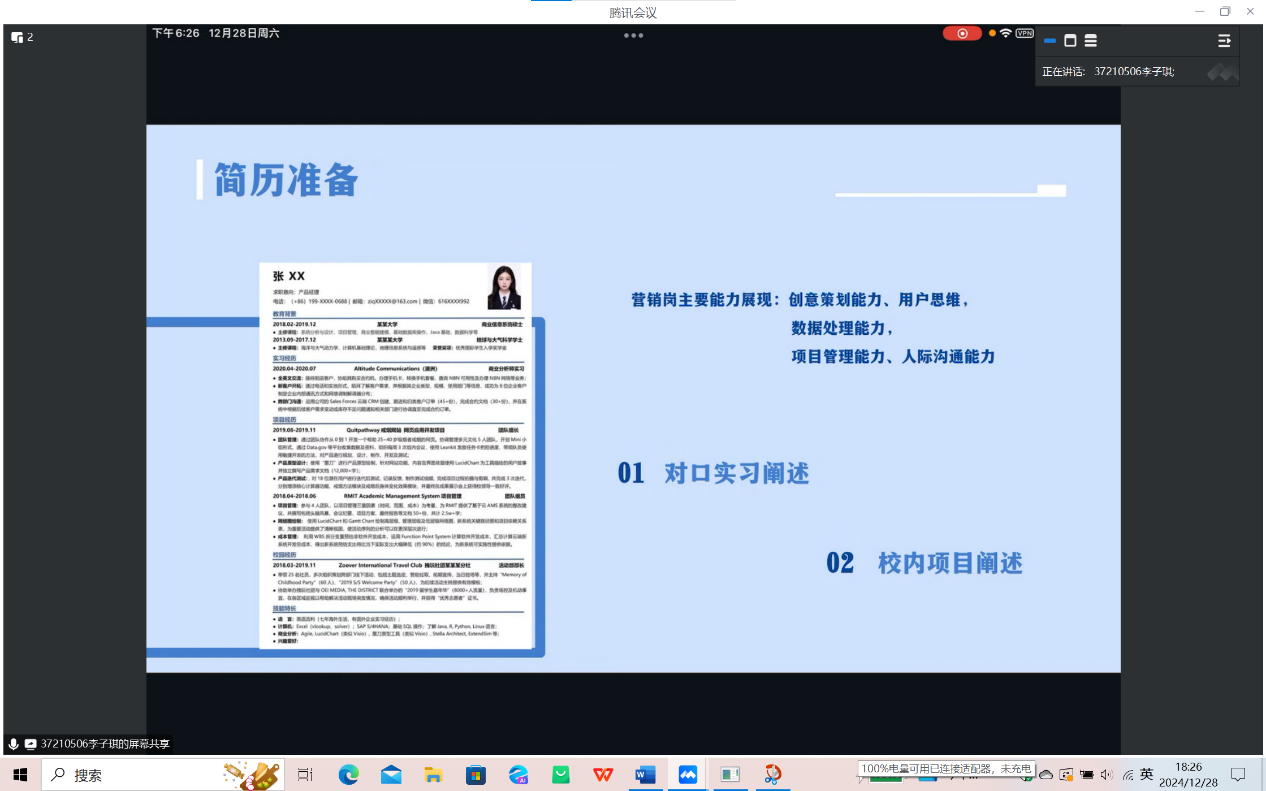Click the current speaker name 37210506李子琪
Image resolution: width=1266 pixels, height=791 pixels.
[1134, 71]
